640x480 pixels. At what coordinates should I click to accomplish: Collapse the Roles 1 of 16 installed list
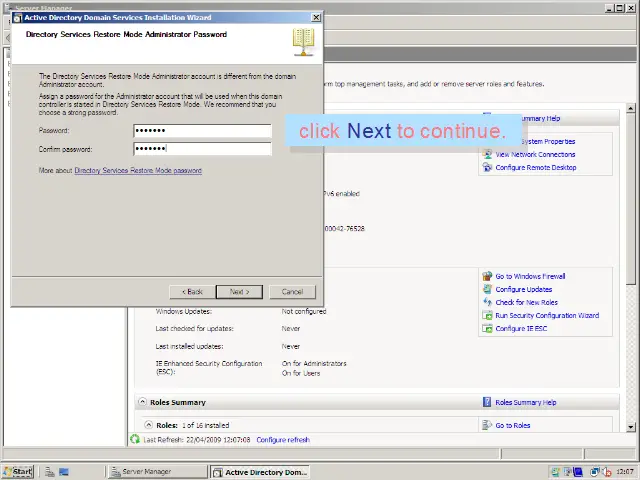pyautogui.click(x=149, y=425)
